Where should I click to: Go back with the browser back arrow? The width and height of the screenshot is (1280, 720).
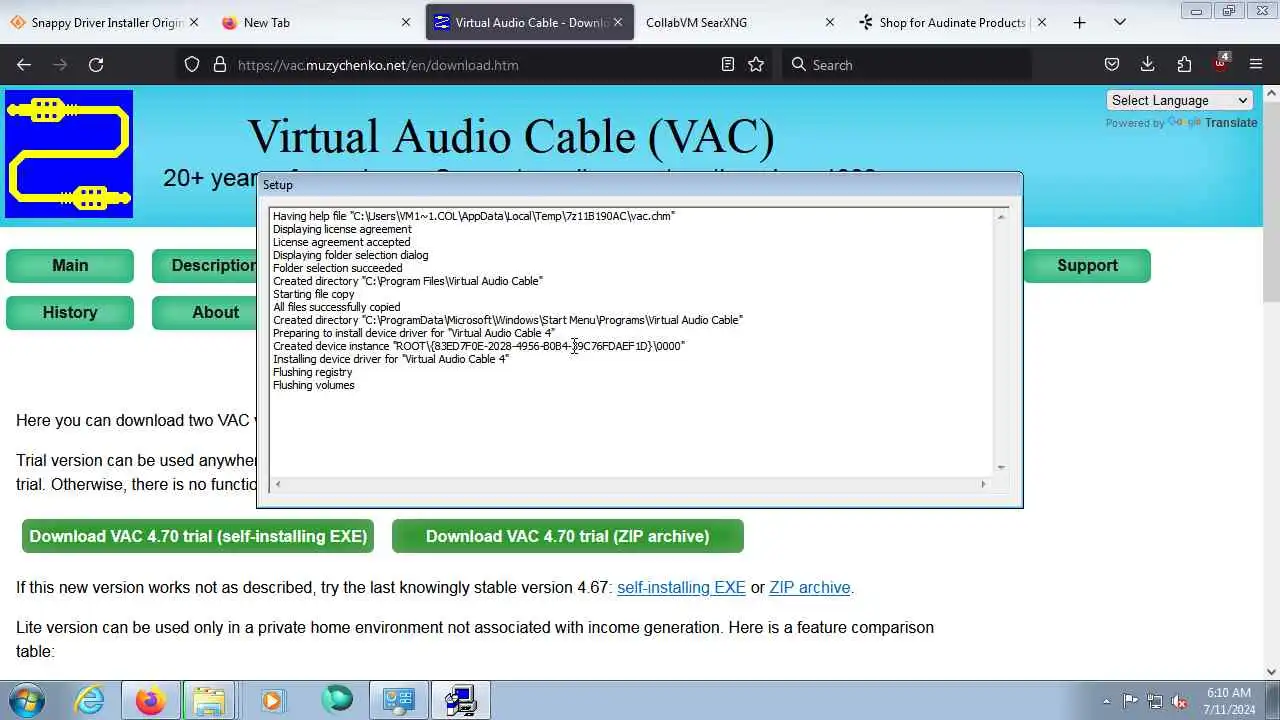coord(24,65)
